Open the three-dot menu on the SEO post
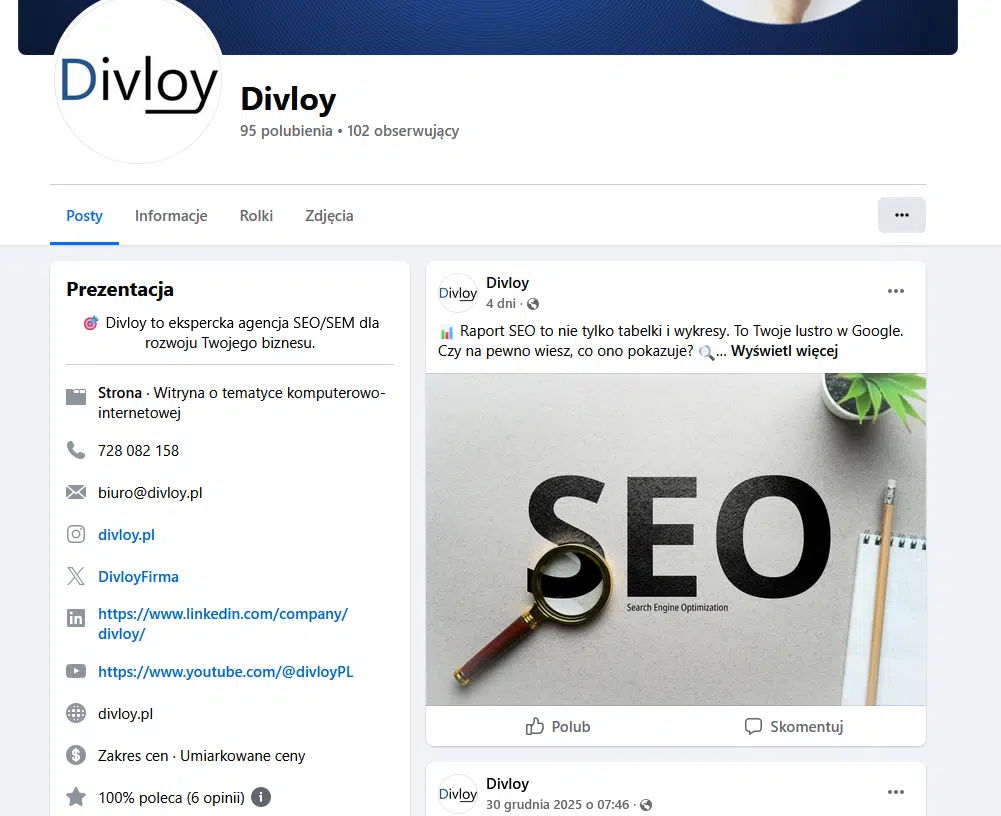 point(896,291)
